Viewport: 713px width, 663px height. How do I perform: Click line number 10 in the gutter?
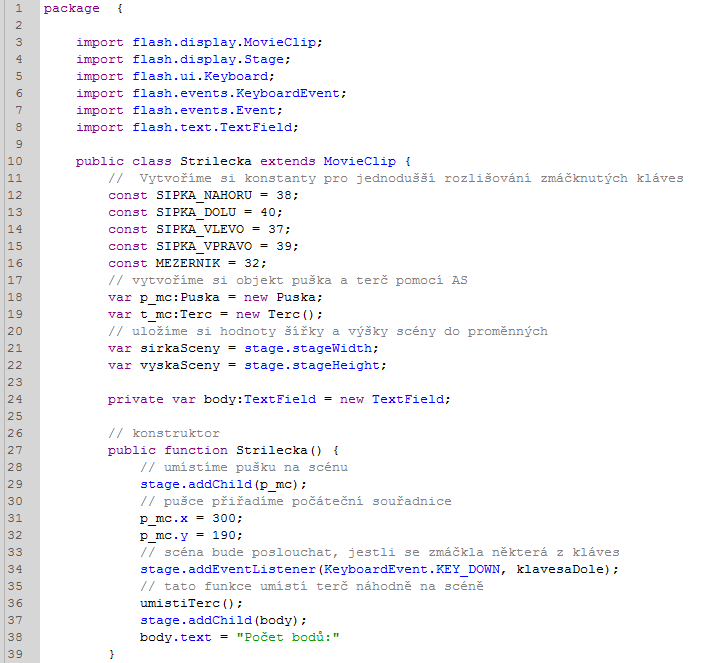pos(15,161)
